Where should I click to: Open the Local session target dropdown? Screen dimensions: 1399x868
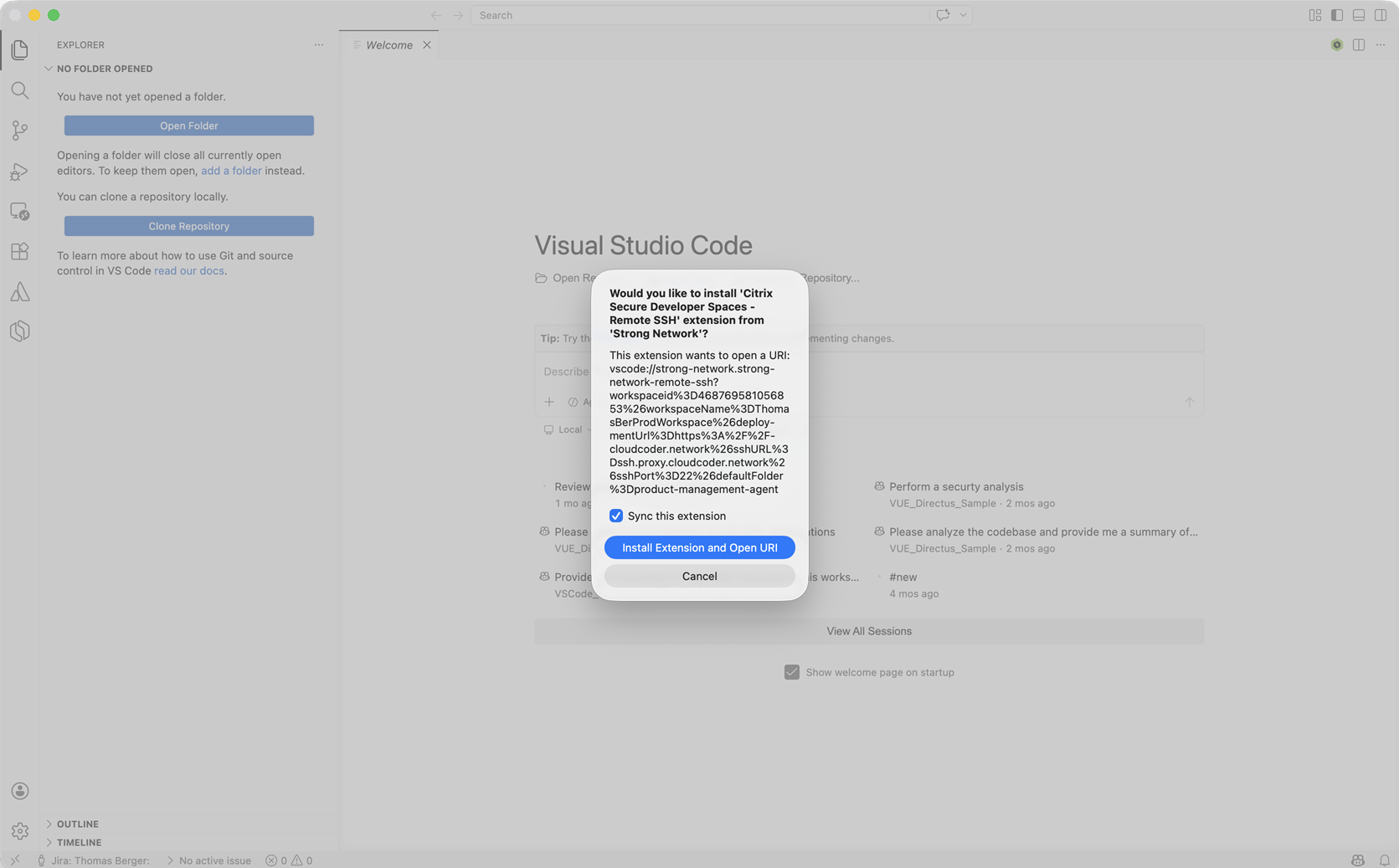pyautogui.click(x=568, y=429)
